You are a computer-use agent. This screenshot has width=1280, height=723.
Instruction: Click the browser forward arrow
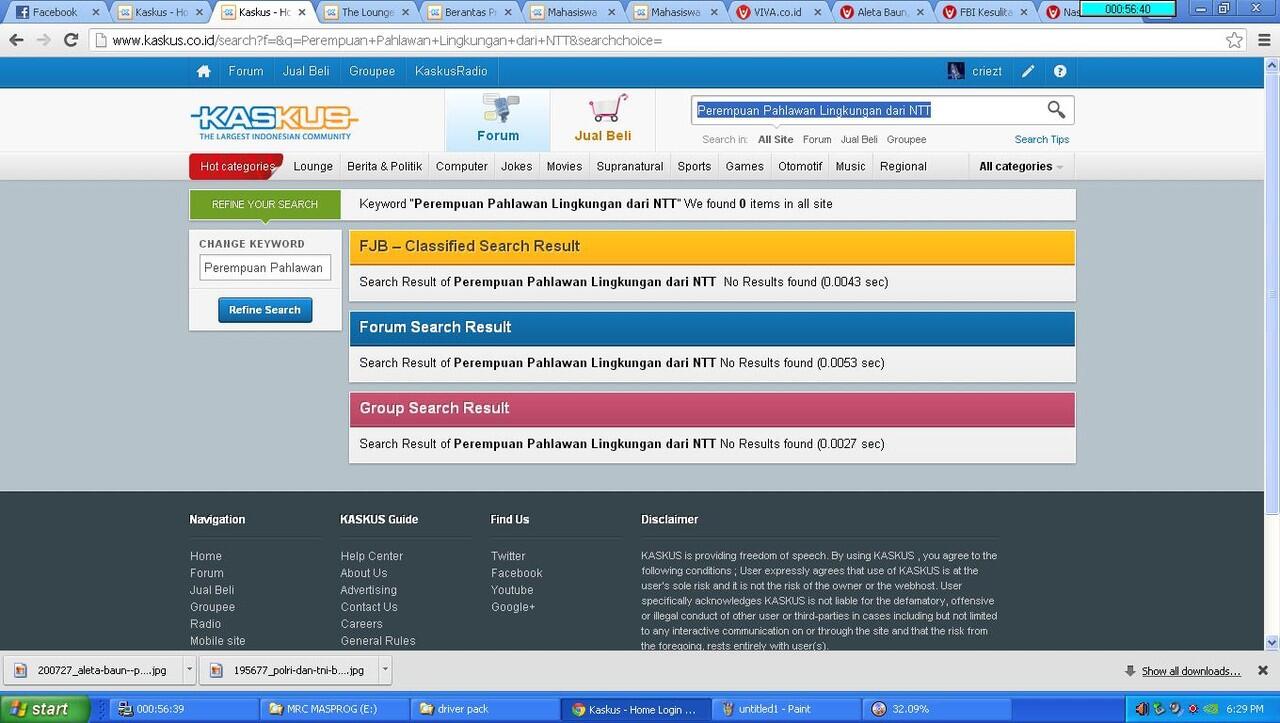tap(43, 40)
